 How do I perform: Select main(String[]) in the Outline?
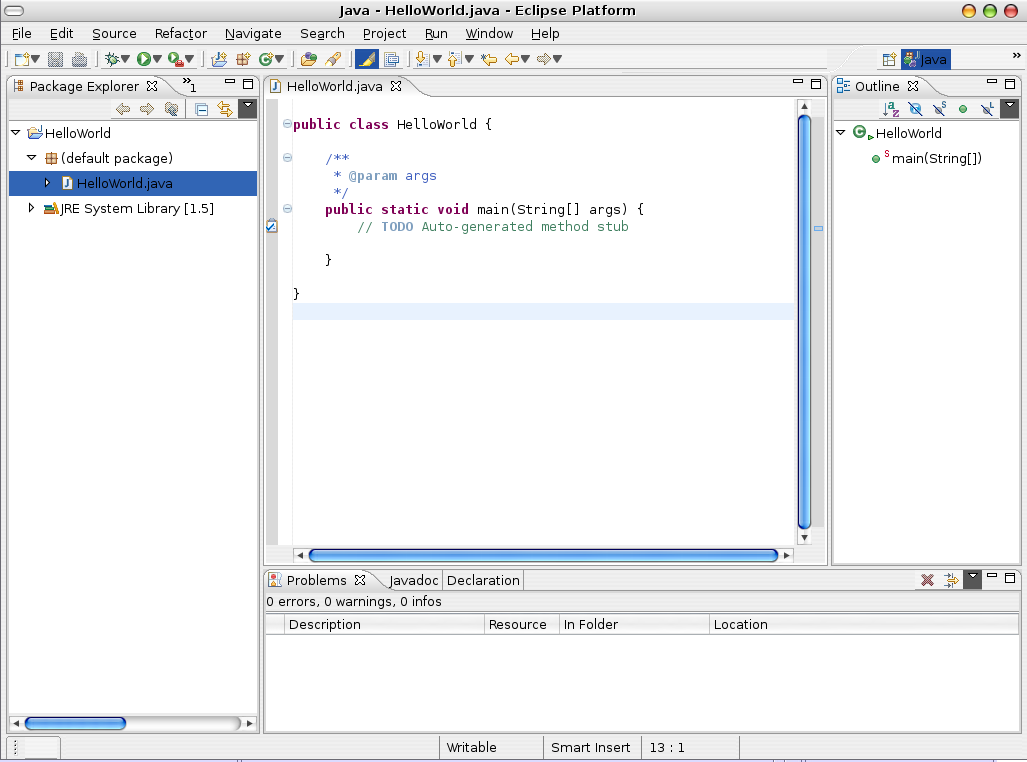(936, 158)
